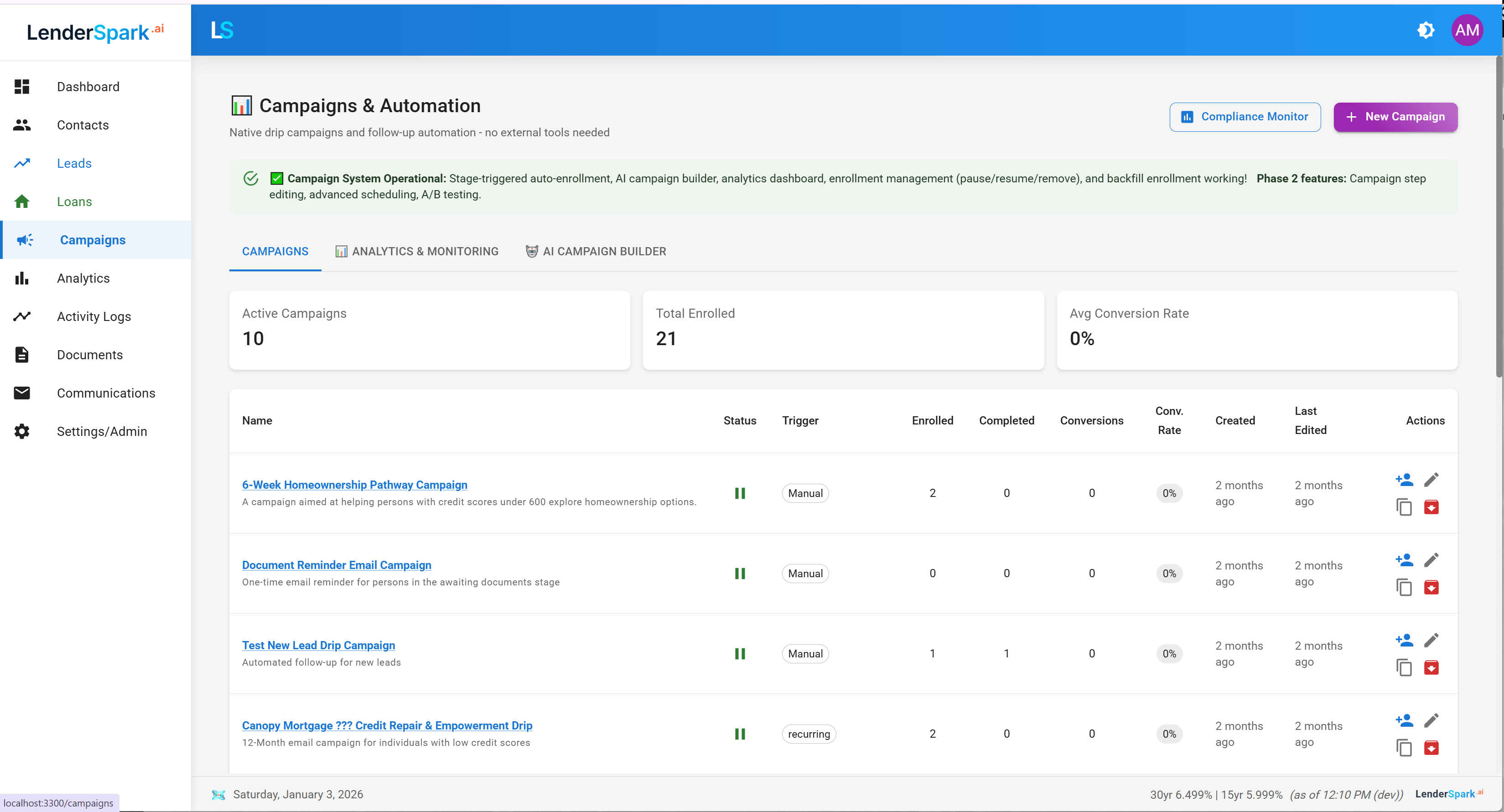This screenshot has height=812, width=1504.
Task: Archive the Canopy Mortgage Credit Repair Drip
Action: point(1432,748)
